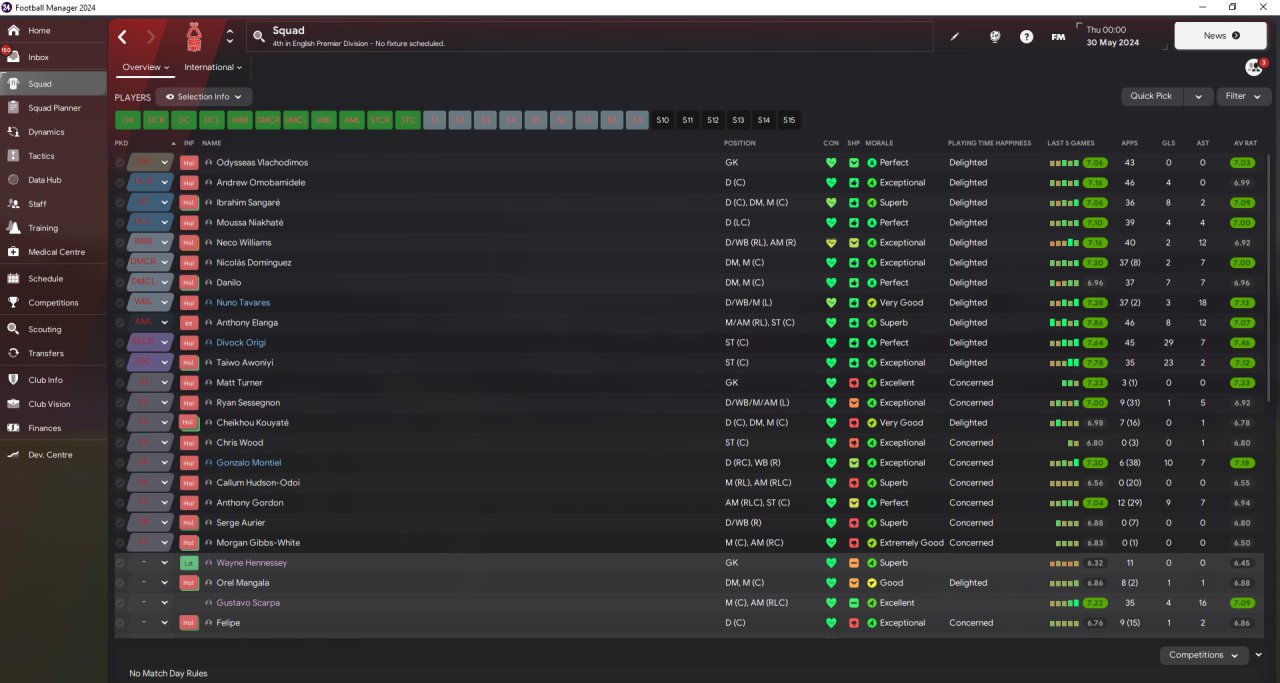Viewport: 1280px width, 683px height.
Task: Open the Home sidebar icon
Action: point(13,31)
